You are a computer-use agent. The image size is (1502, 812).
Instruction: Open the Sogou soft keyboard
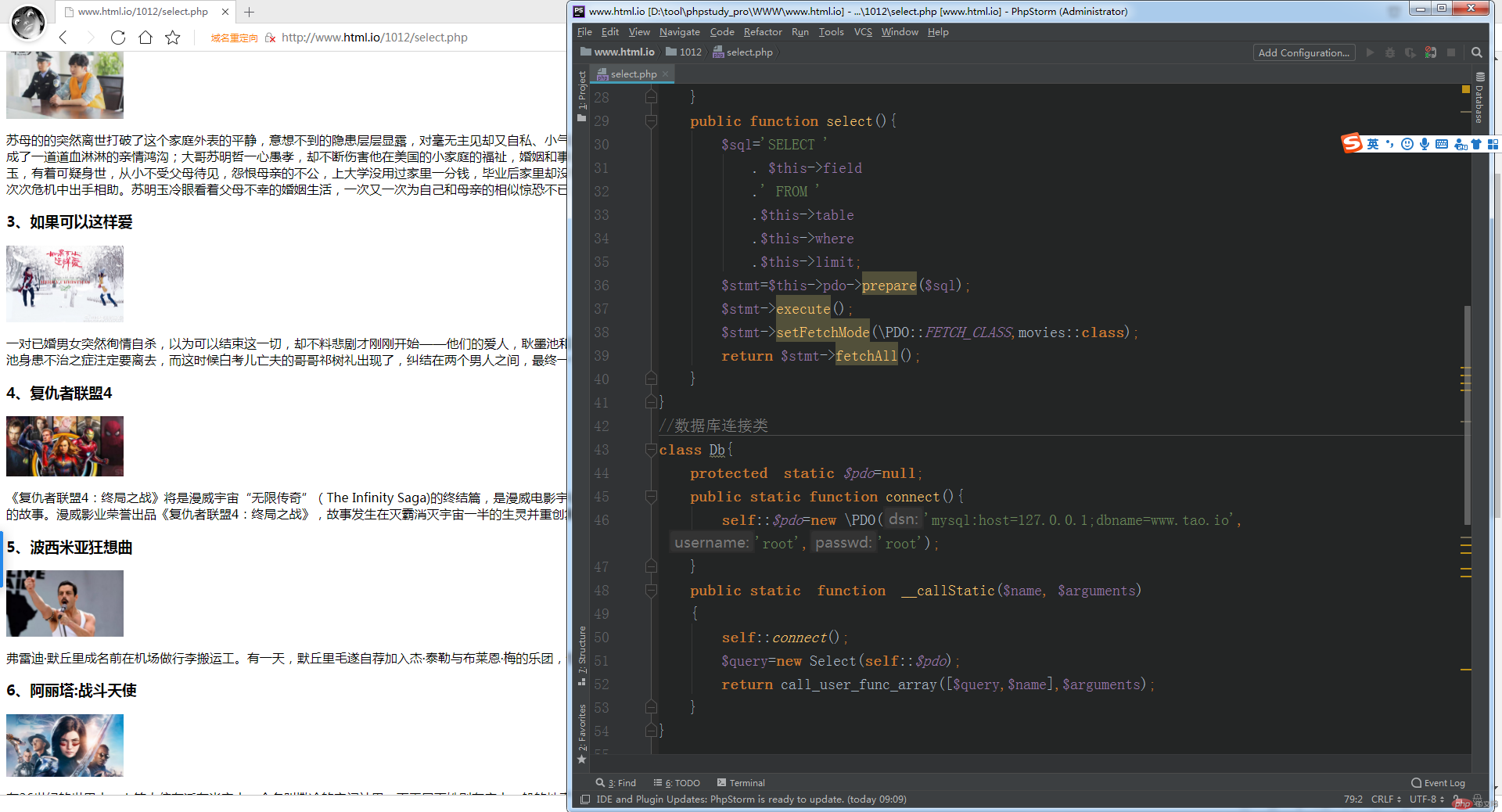click(x=1442, y=144)
